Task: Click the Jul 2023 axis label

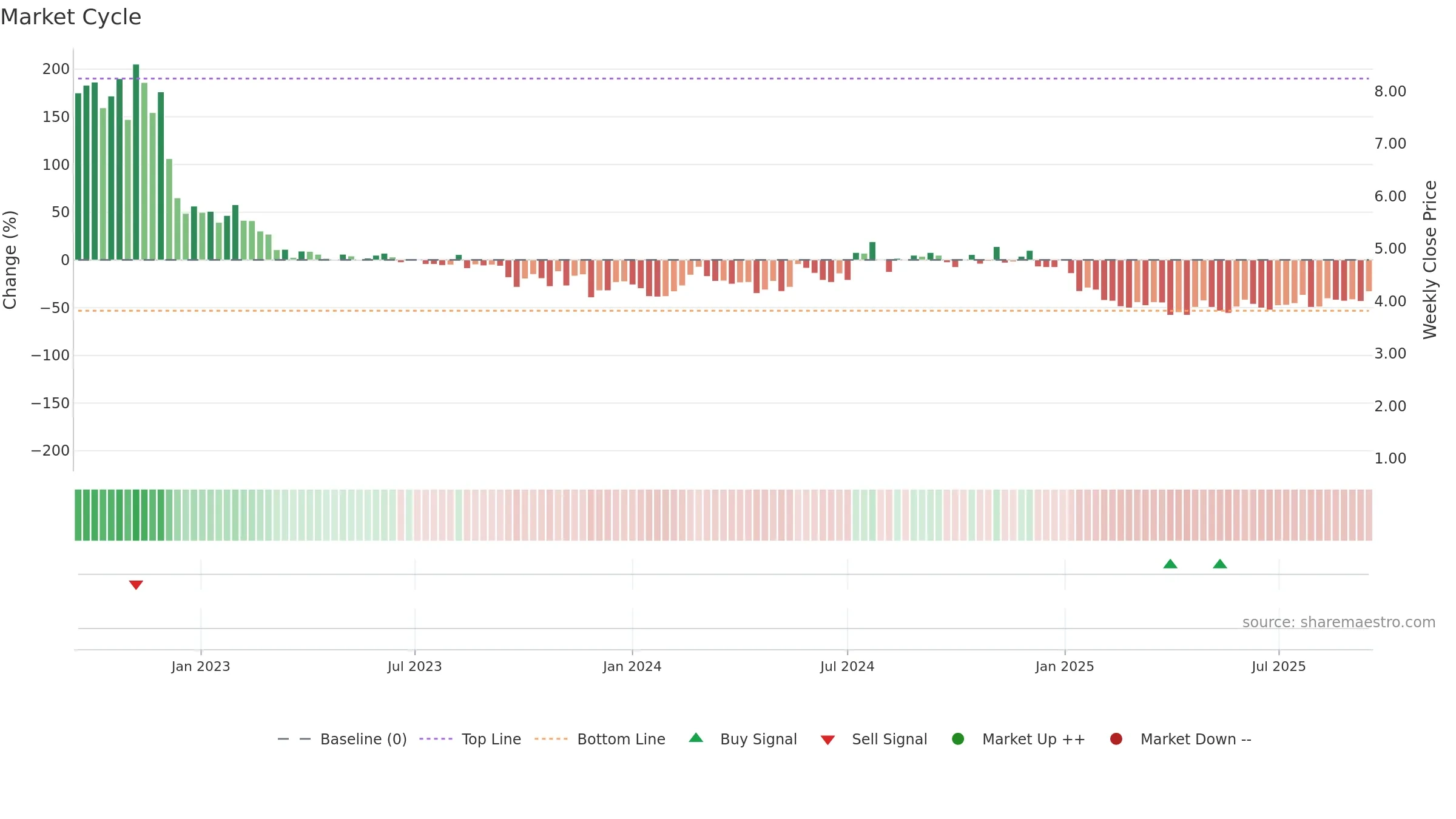Action: (x=415, y=667)
